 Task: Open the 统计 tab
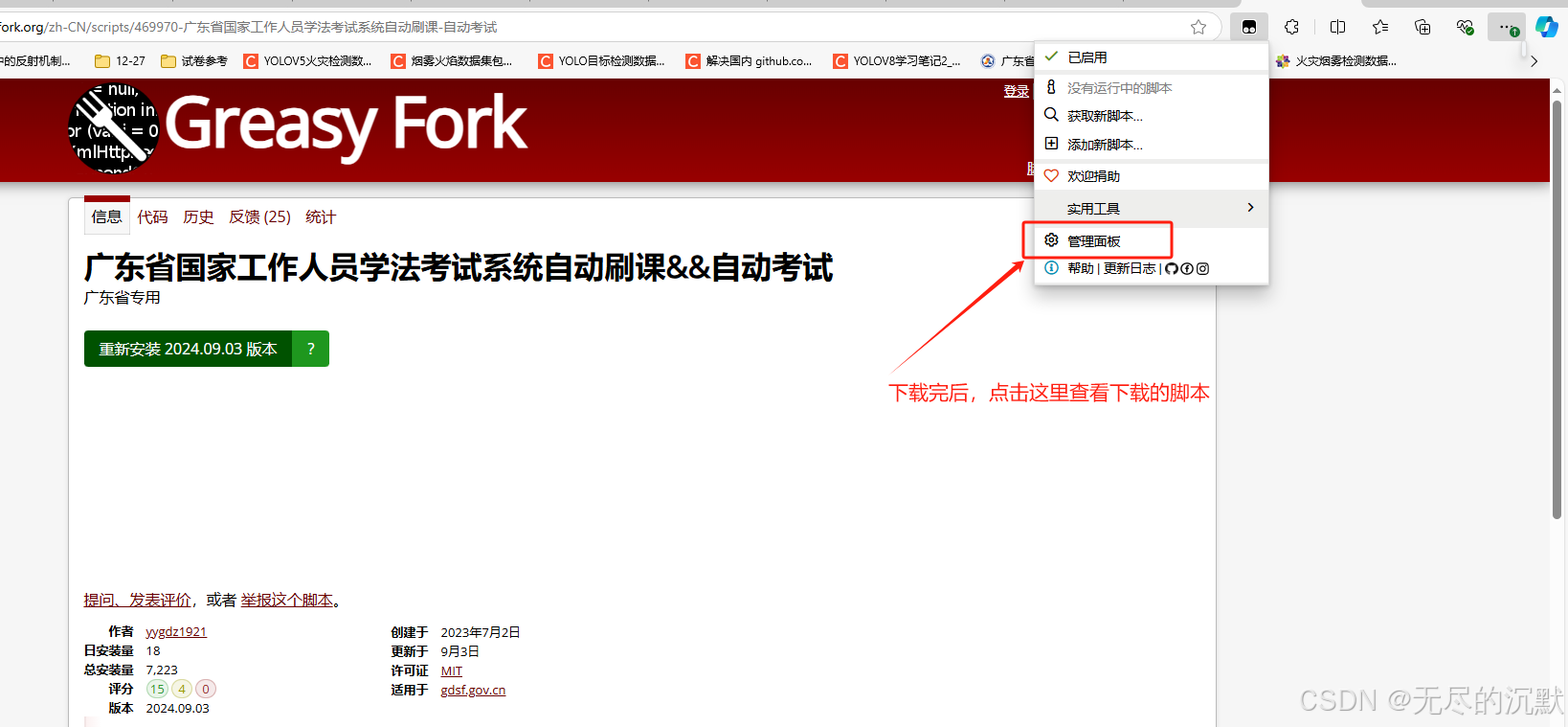tap(321, 216)
